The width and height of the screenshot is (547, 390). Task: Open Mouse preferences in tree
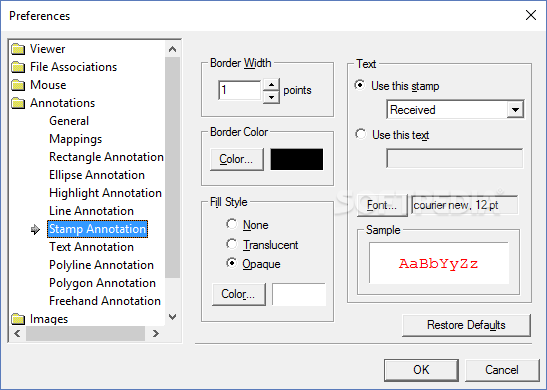tap(48, 85)
